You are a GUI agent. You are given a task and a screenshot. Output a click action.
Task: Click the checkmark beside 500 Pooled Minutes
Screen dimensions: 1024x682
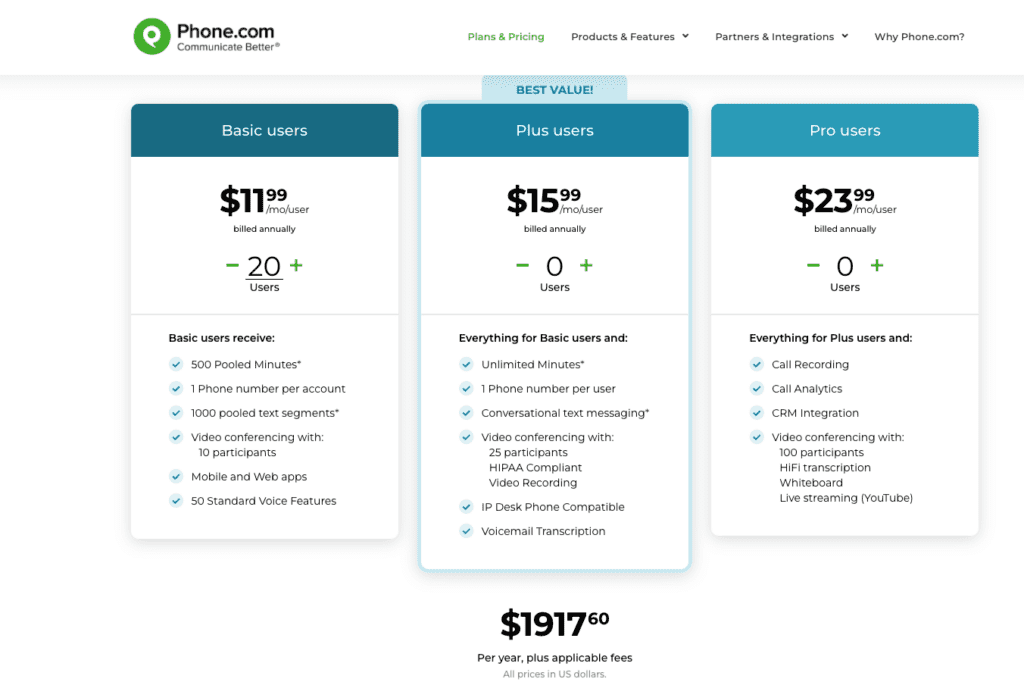(177, 364)
